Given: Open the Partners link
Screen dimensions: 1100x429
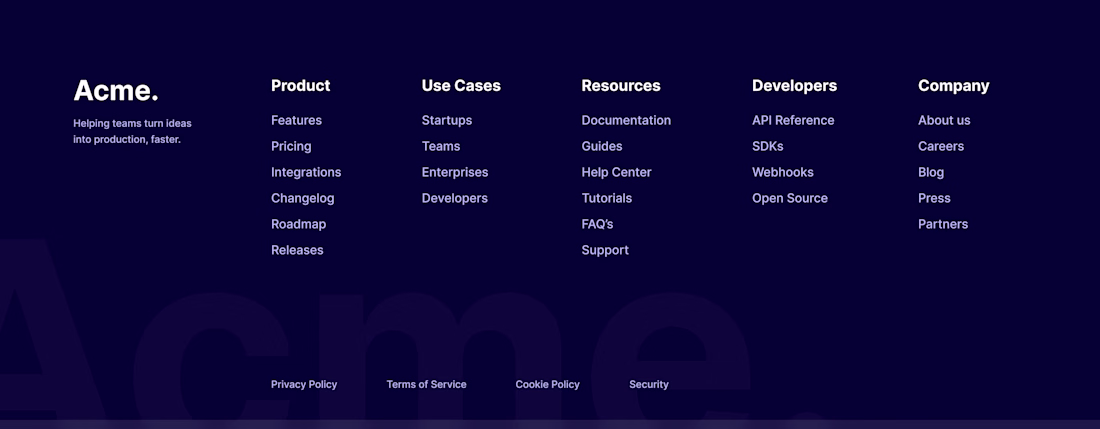Looking at the screenshot, I should [943, 224].
